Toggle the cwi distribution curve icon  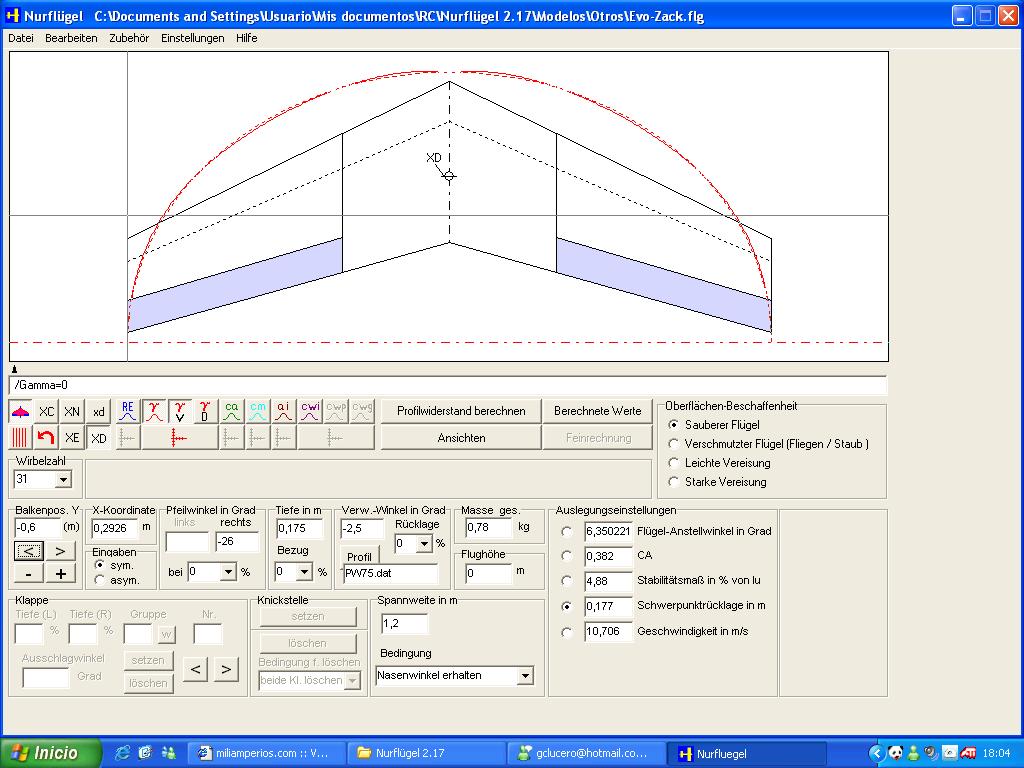(x=310, y=412)
